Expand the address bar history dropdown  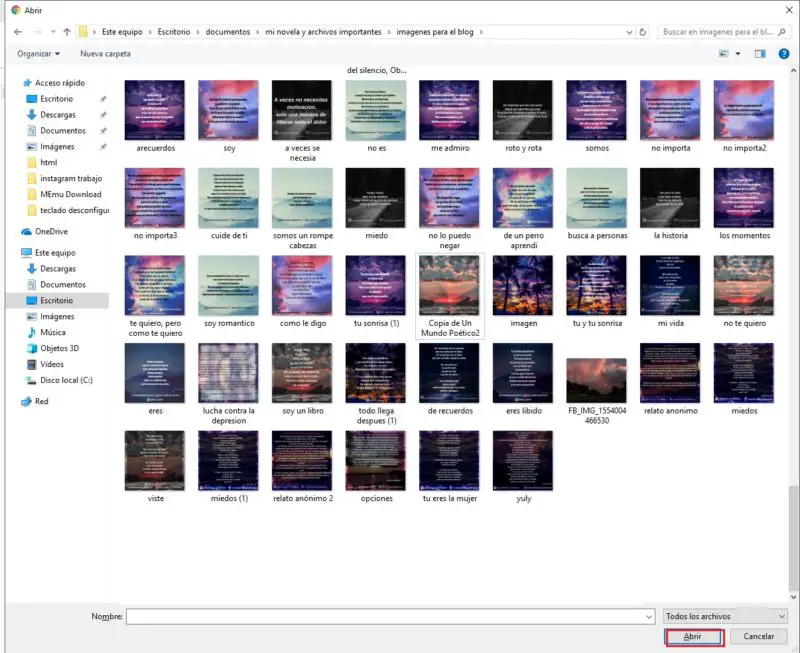629,32
